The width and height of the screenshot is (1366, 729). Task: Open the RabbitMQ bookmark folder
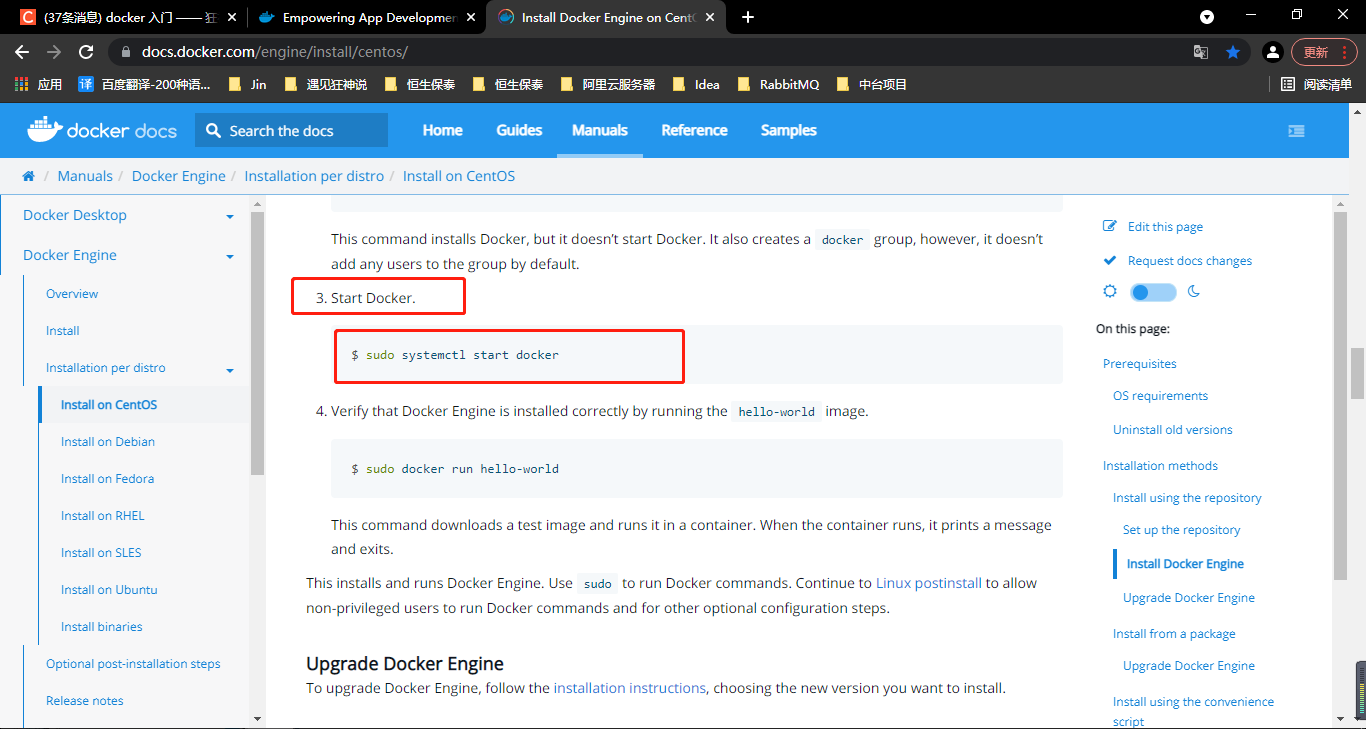coord(779,84)
